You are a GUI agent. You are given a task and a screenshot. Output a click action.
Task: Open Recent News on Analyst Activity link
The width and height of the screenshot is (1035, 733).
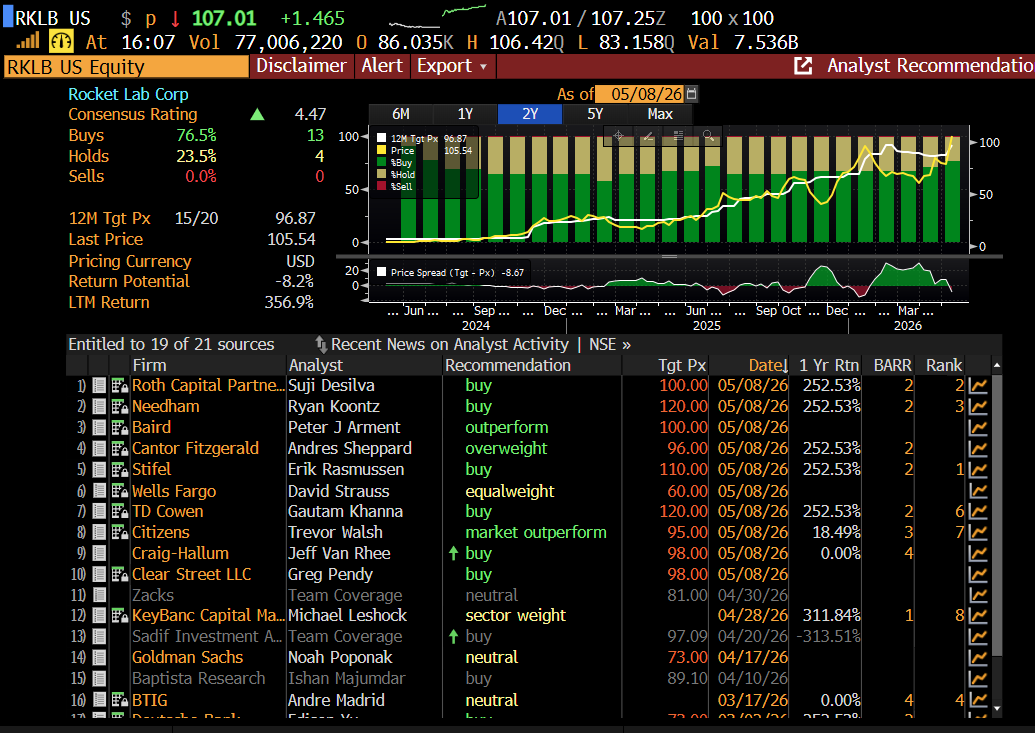coord(450,344)
